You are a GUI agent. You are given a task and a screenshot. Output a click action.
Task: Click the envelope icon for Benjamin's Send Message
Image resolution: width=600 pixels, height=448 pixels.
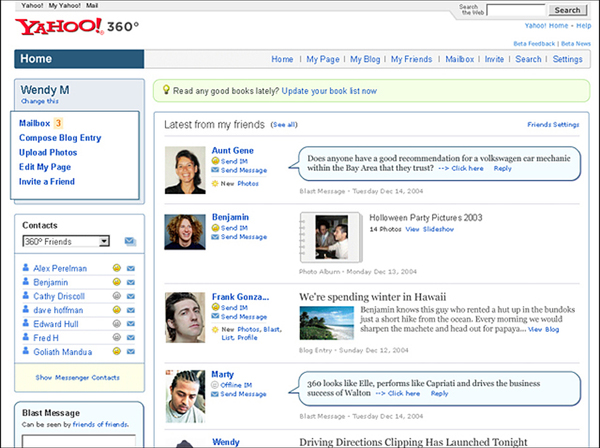[x=215, y=237]
